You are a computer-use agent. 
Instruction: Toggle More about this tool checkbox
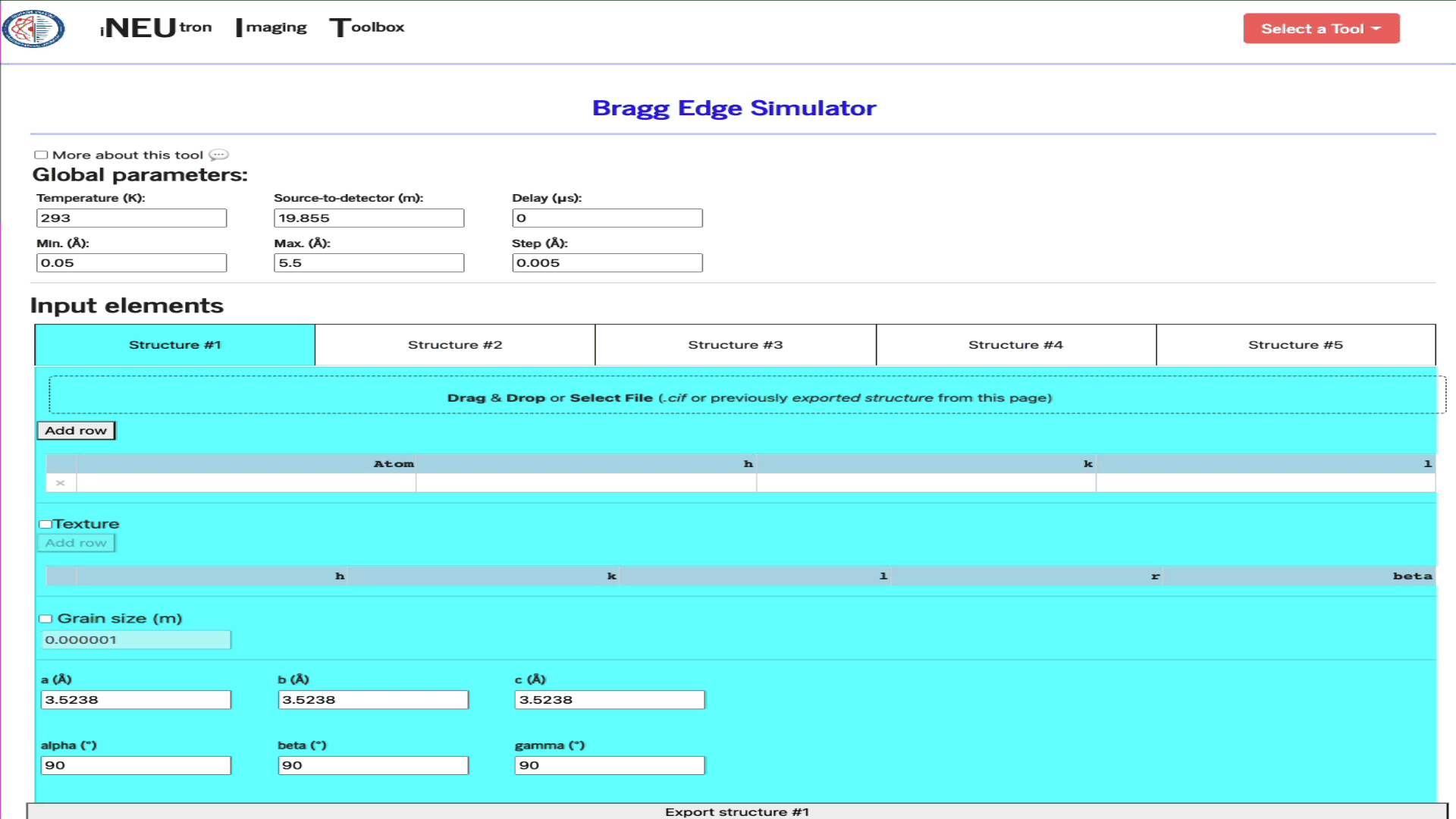(x=41, y=155)
